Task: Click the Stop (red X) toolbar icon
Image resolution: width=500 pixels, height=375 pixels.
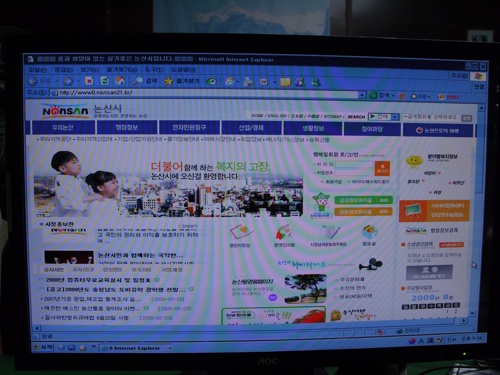Action: [89, 81]
